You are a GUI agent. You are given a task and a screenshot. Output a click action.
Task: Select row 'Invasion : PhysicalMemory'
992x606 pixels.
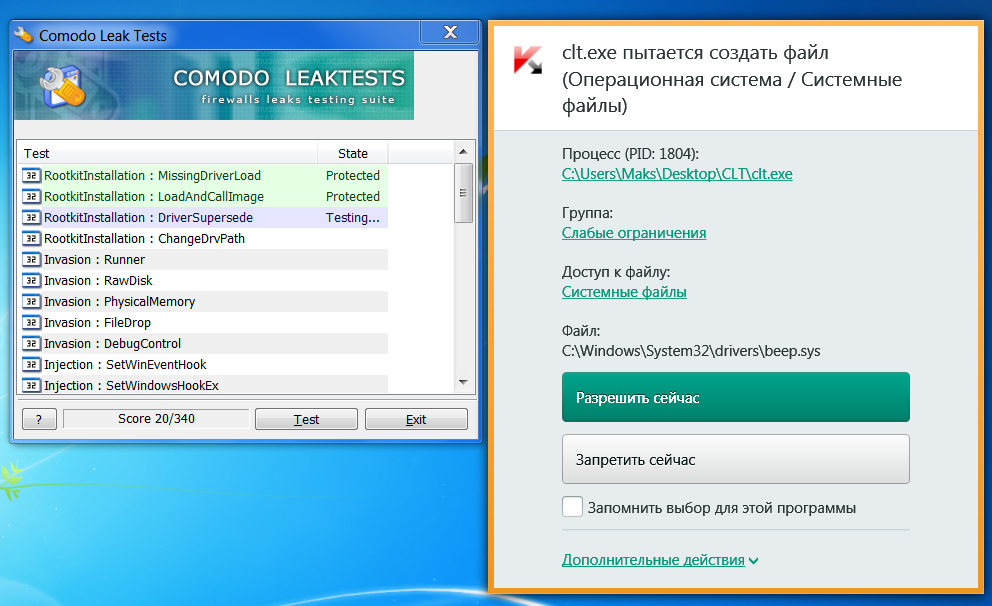click(203, 302)
